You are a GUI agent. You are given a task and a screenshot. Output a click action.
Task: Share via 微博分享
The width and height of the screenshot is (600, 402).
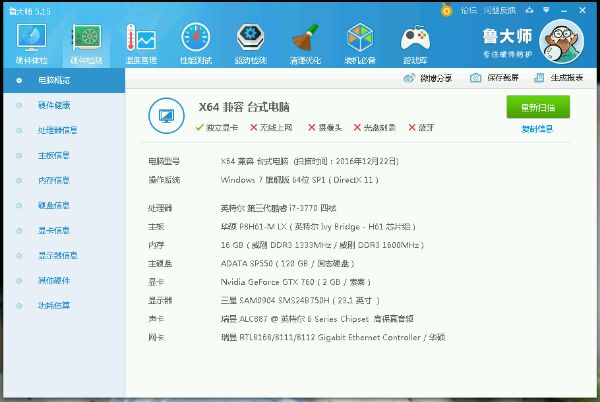click(428, 78)
